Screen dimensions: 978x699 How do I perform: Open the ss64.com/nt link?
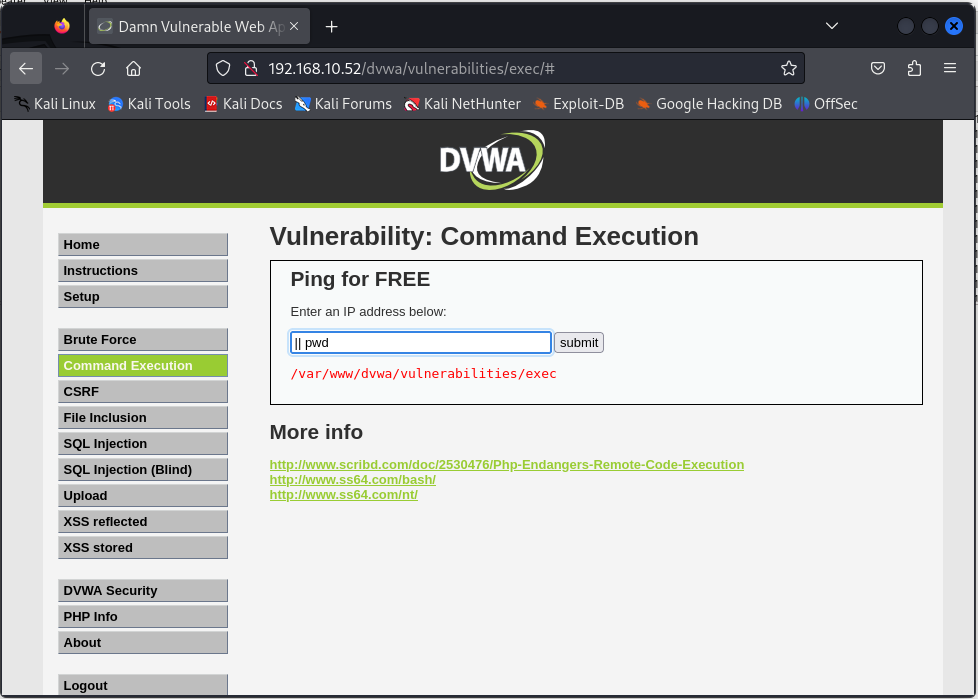coord(344,494)
